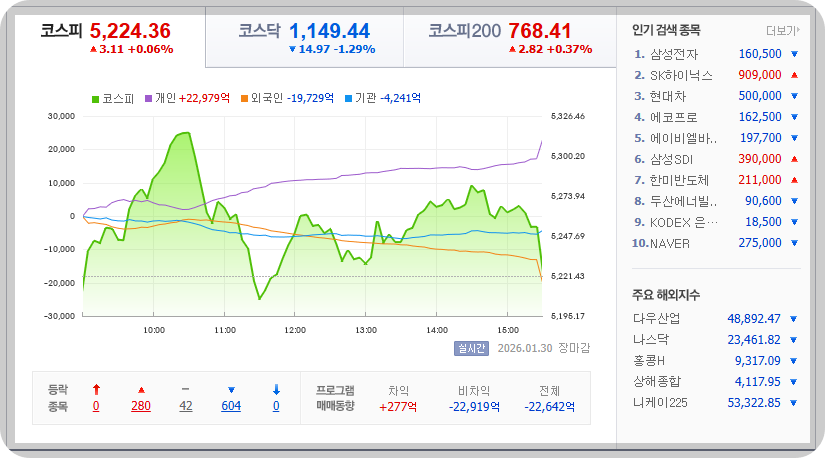Open 두산에너빌.. stock link
This screenshot has width=825, height=458.
tap(683, 202)
